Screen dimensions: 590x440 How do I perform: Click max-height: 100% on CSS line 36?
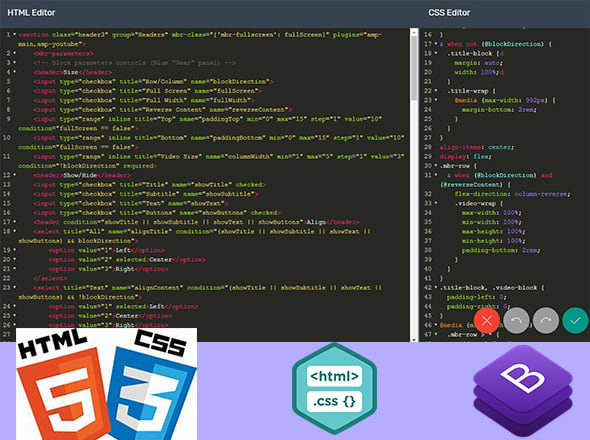coord(493,231)
